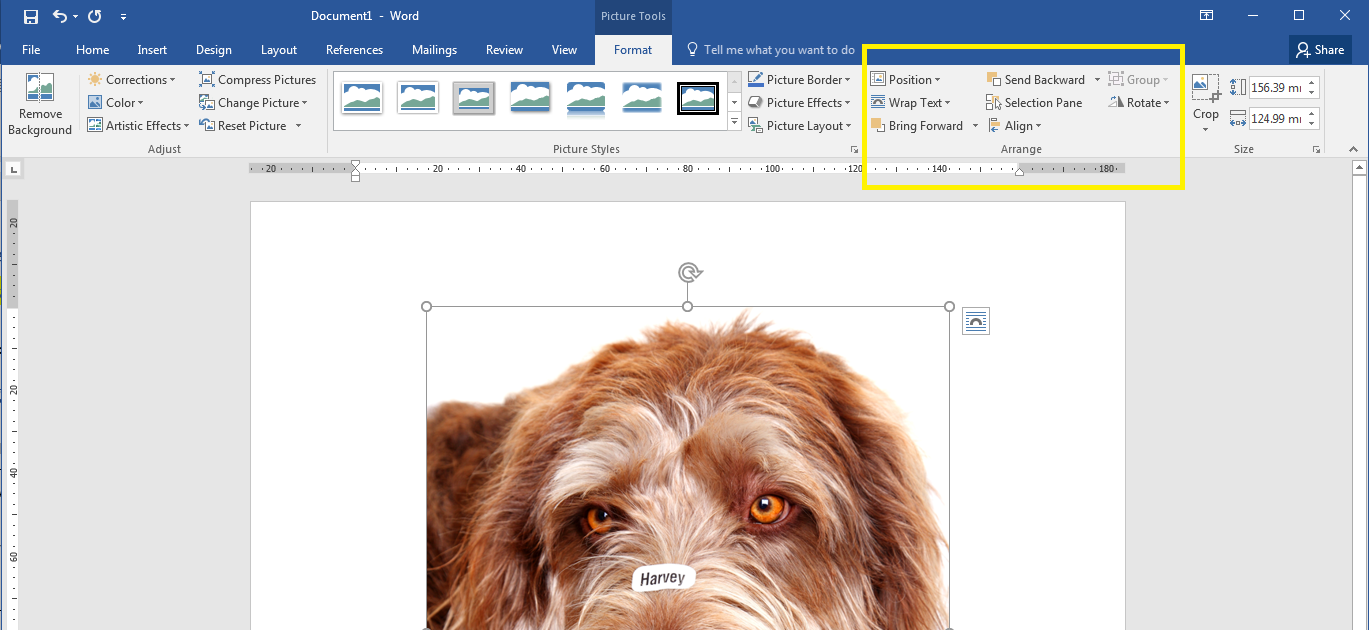Click Send Backward on the dog image
This screenshot has width=1369, height=630.
(x=1037, y=79)
